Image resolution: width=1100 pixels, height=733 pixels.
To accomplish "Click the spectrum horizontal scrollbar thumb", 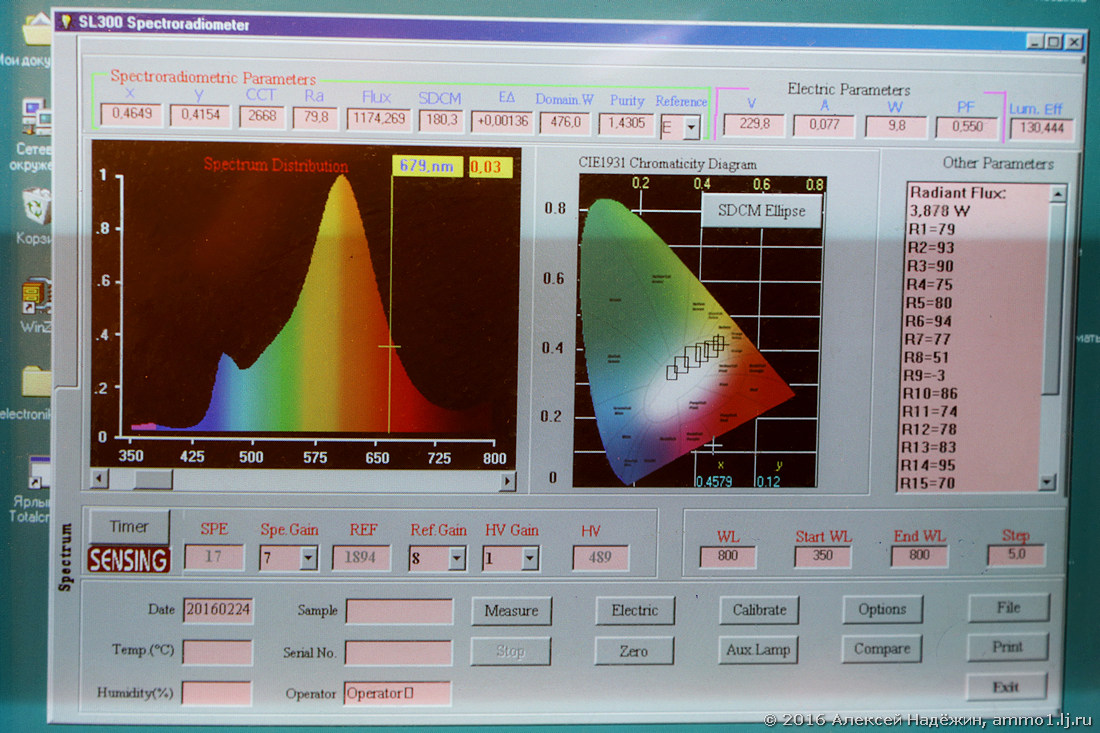I will point(153,479).
